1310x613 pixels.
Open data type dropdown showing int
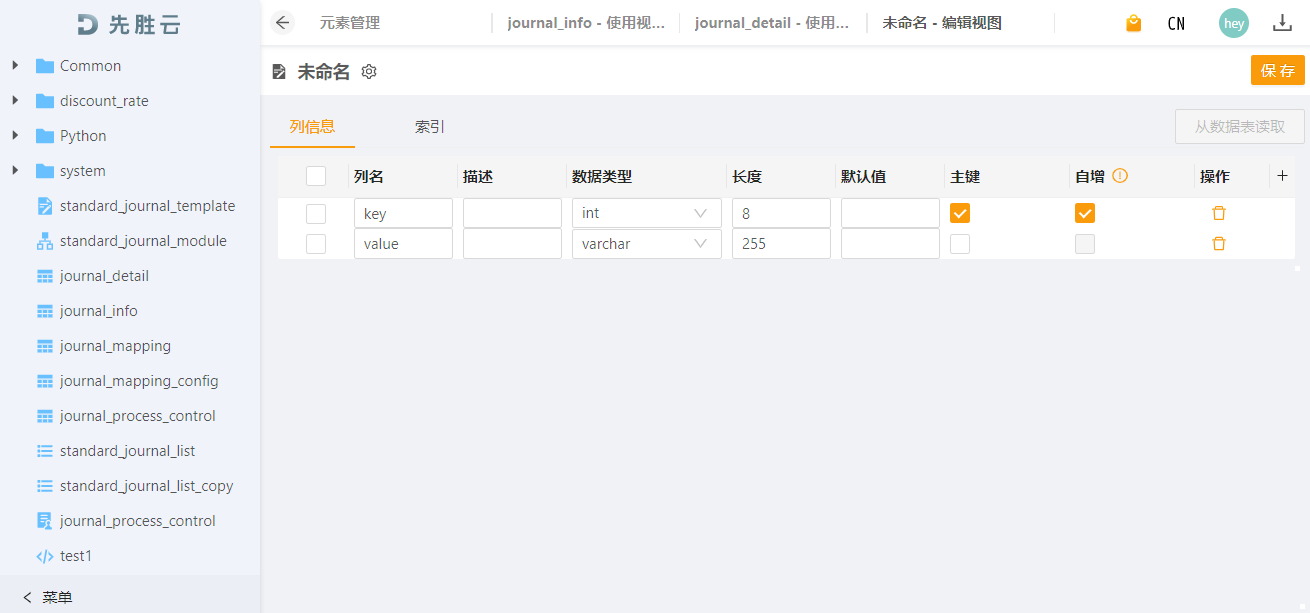646,213
